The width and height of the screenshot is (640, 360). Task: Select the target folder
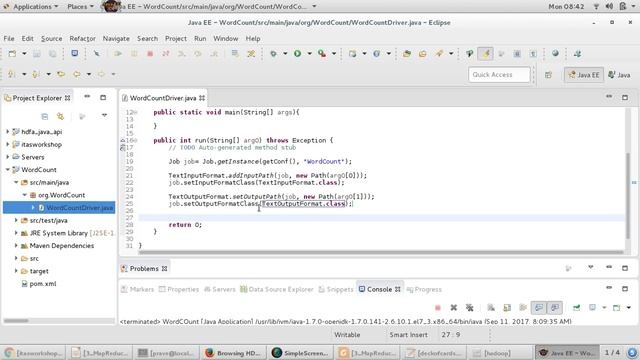pos(34,271)
